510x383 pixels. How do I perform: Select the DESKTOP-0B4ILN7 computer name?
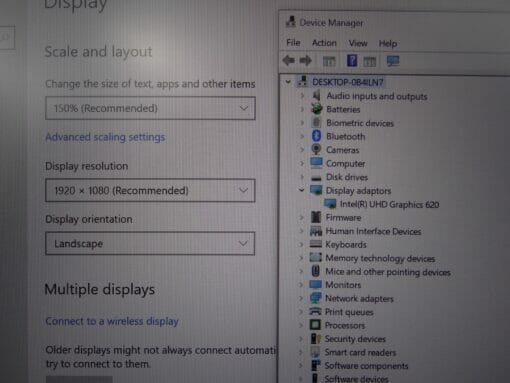pos(348,82)
